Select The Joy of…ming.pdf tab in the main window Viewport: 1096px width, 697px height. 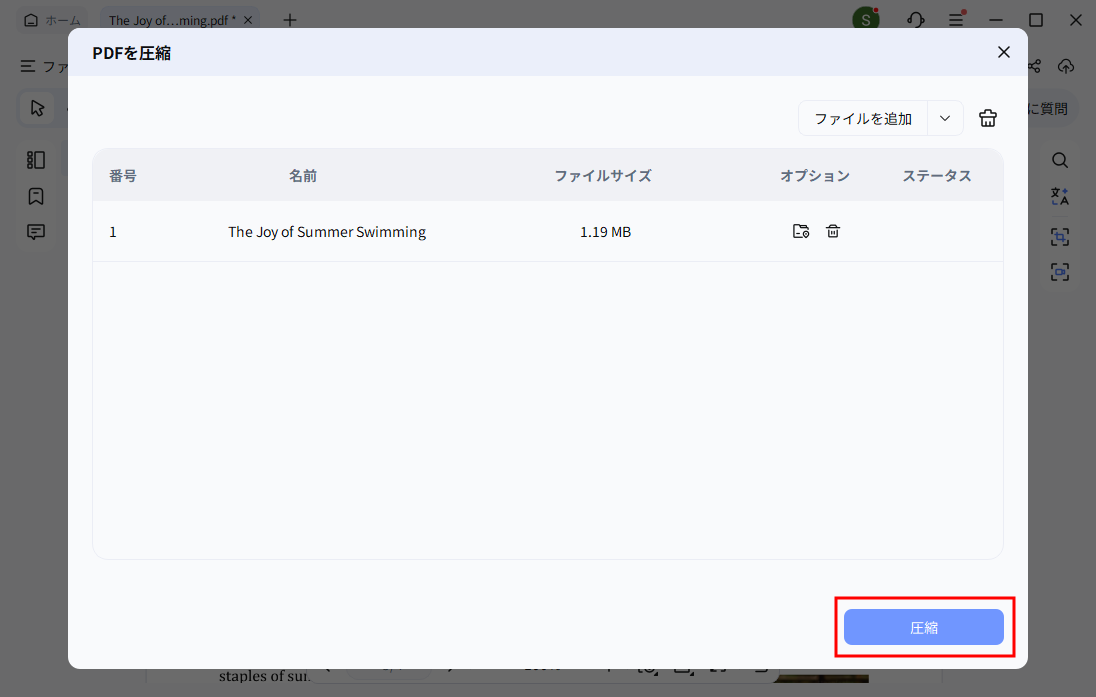click(x=172, y=20)
